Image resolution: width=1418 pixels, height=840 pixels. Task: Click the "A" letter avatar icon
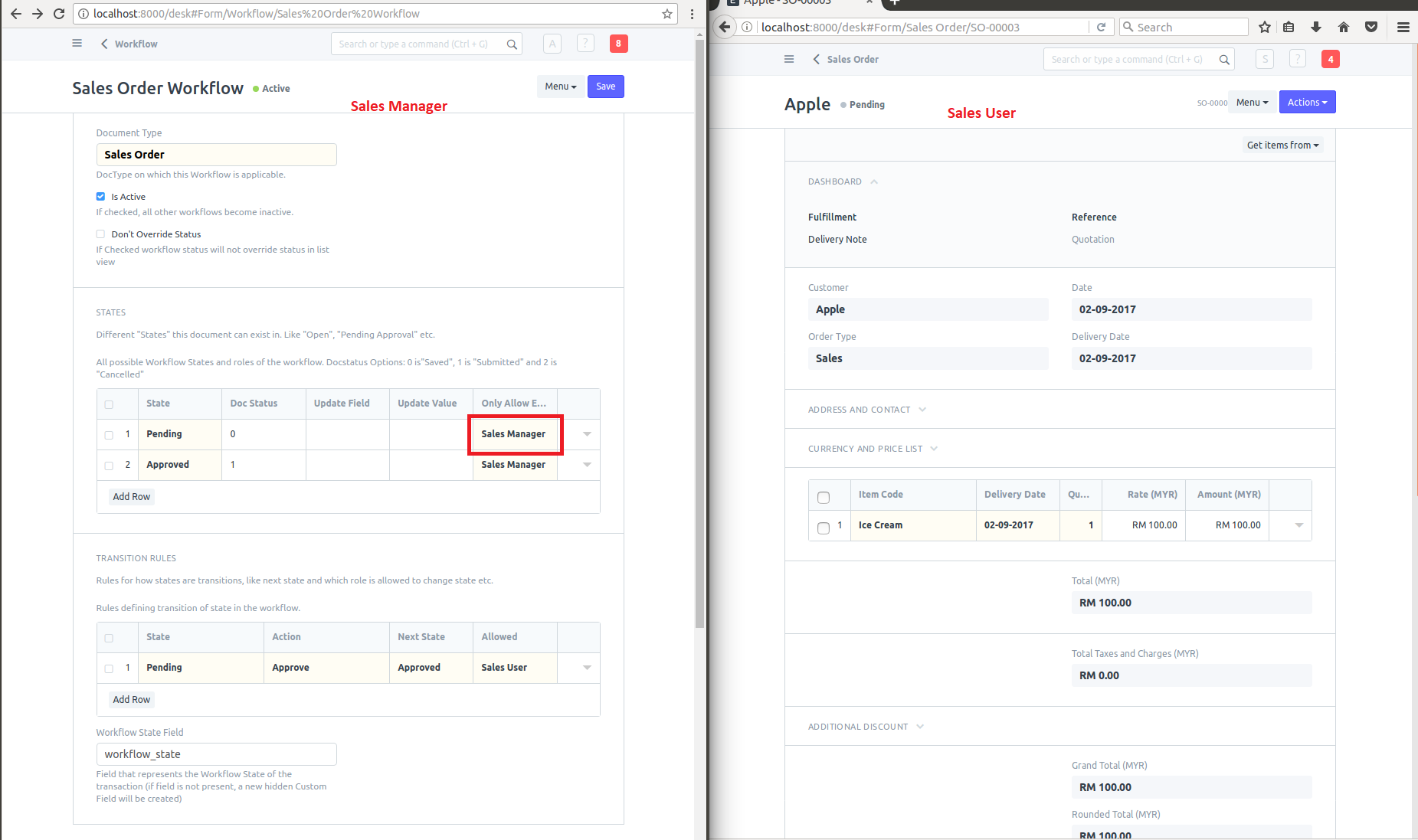[552, 43]
